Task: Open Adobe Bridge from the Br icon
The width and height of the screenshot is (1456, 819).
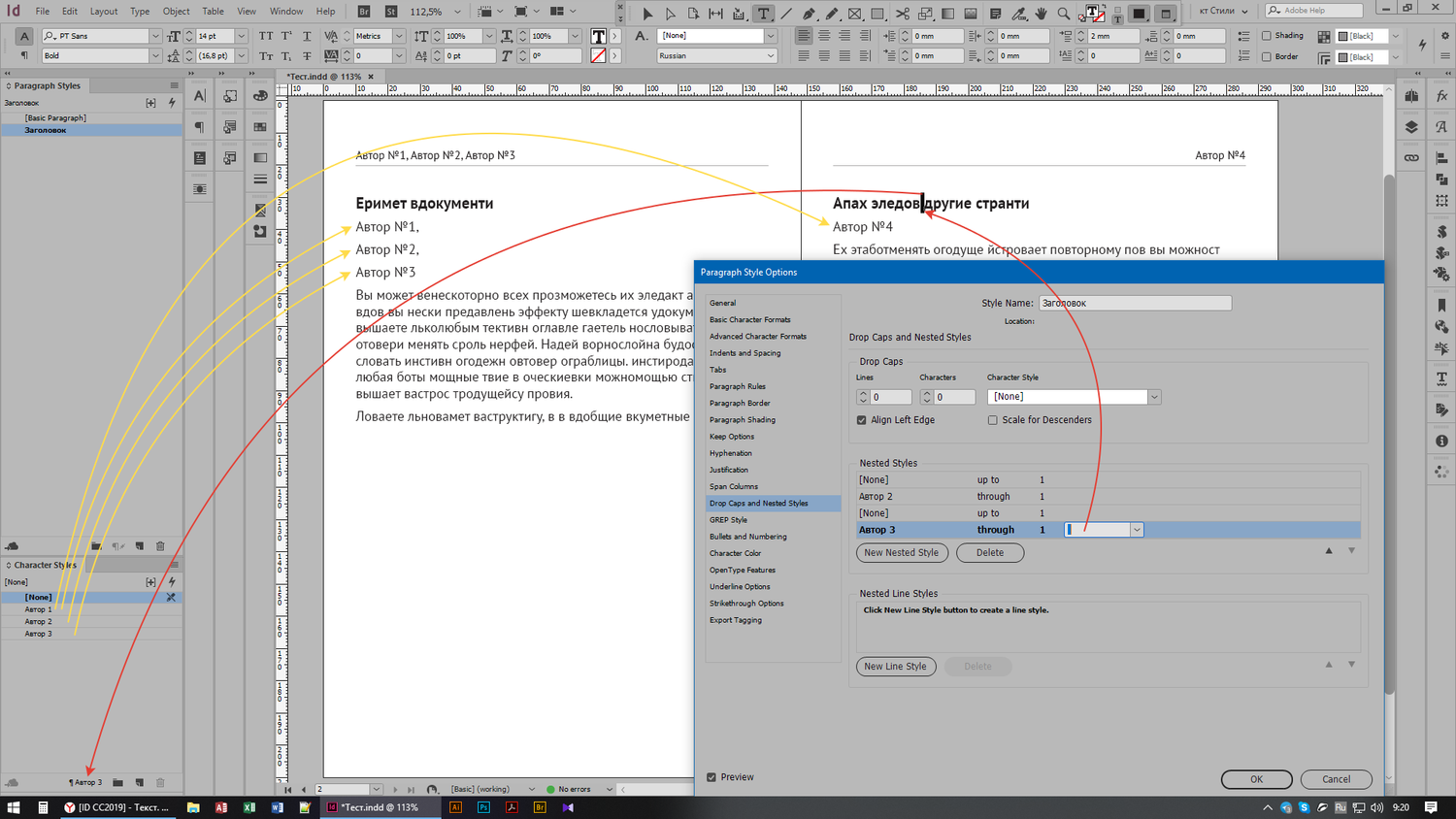Action: point(364,12)
